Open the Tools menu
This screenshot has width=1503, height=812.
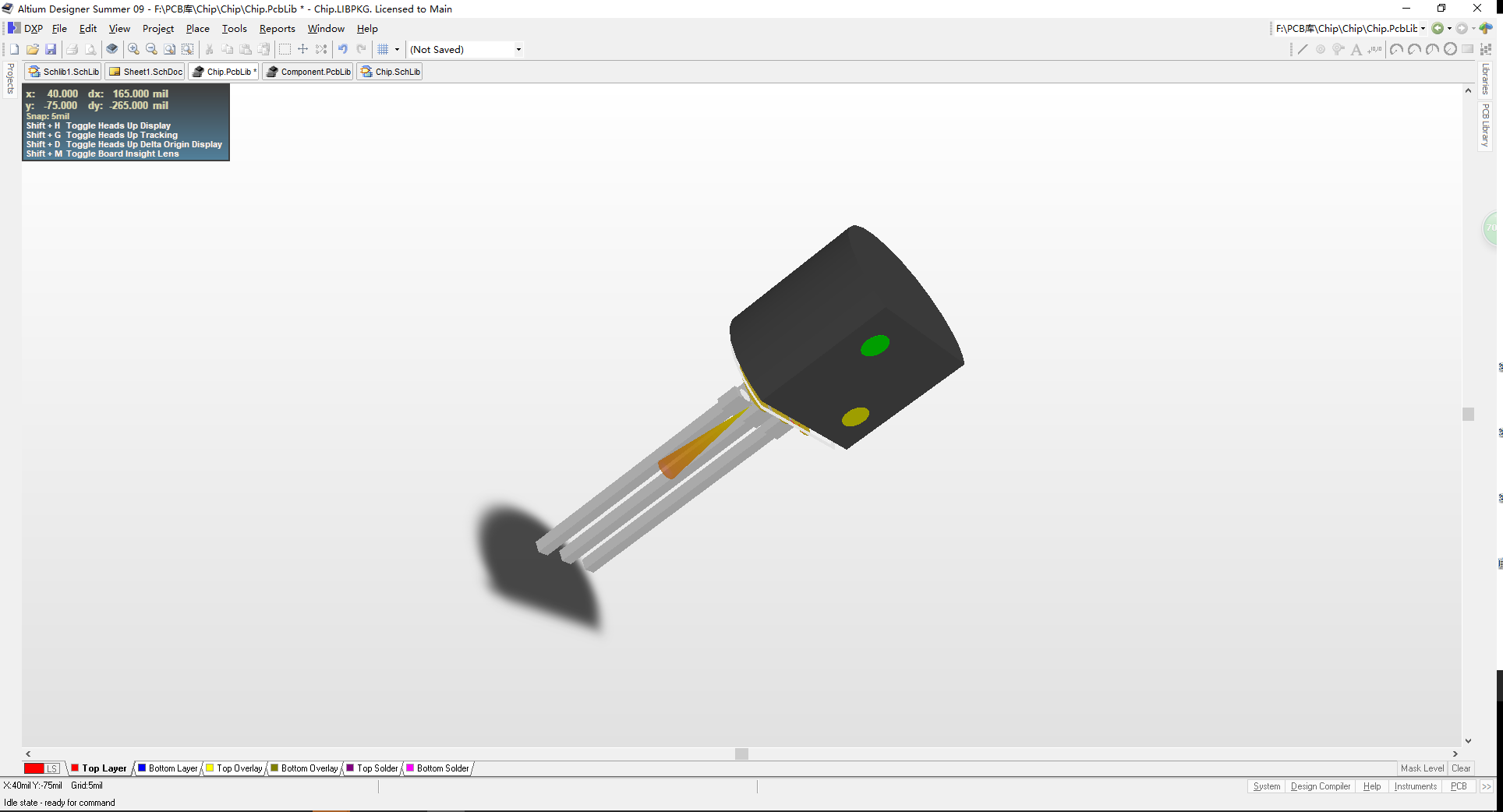[234, 29]
